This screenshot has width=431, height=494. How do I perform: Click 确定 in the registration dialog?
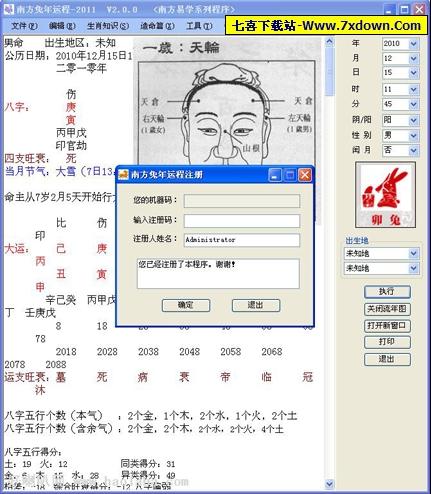click(x=186, y=305)
